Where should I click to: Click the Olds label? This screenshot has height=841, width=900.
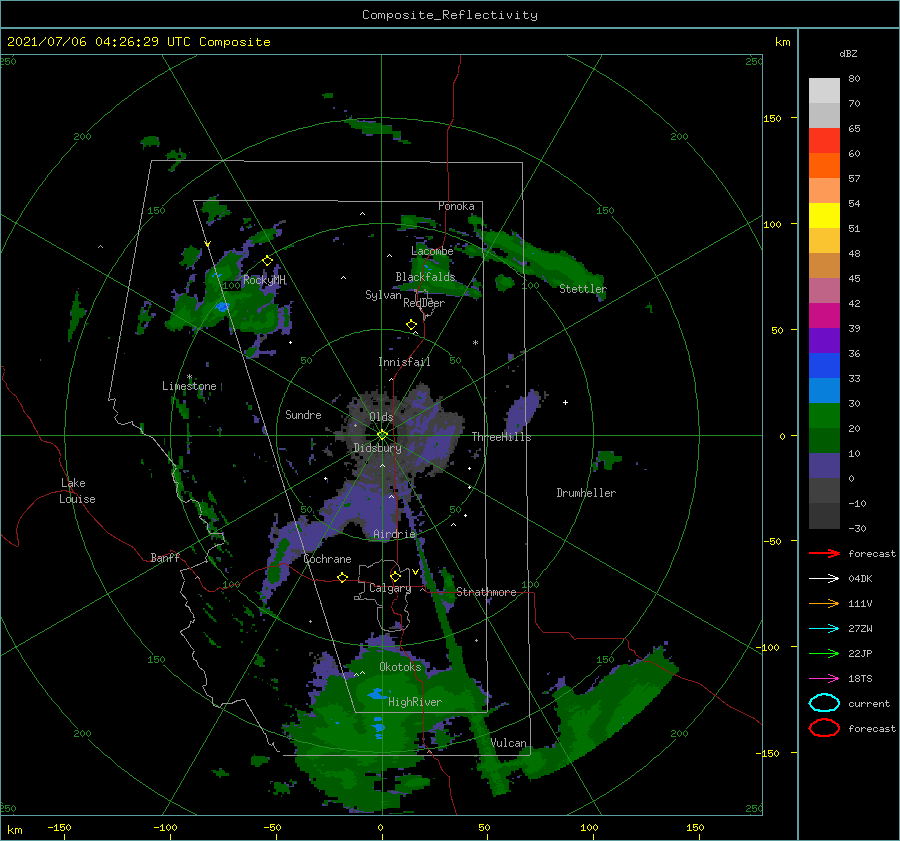click(381, 416)
